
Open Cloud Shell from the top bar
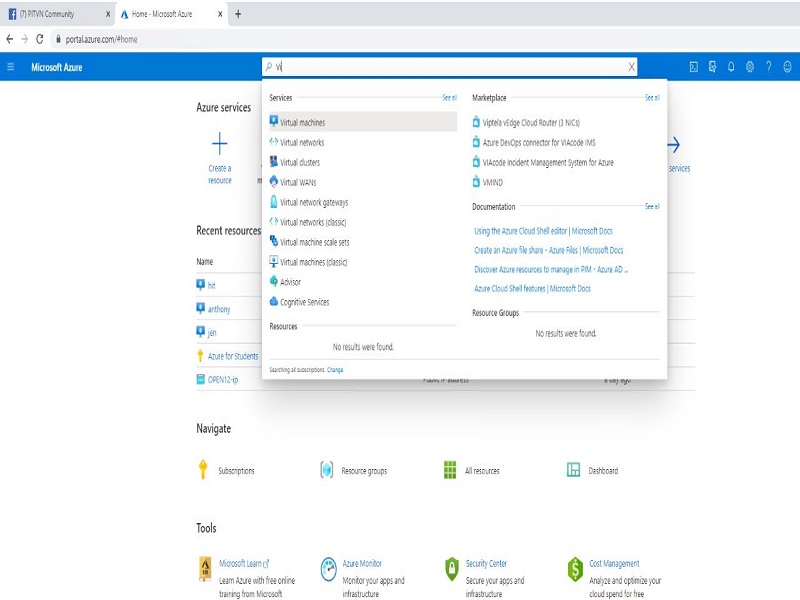693,67
